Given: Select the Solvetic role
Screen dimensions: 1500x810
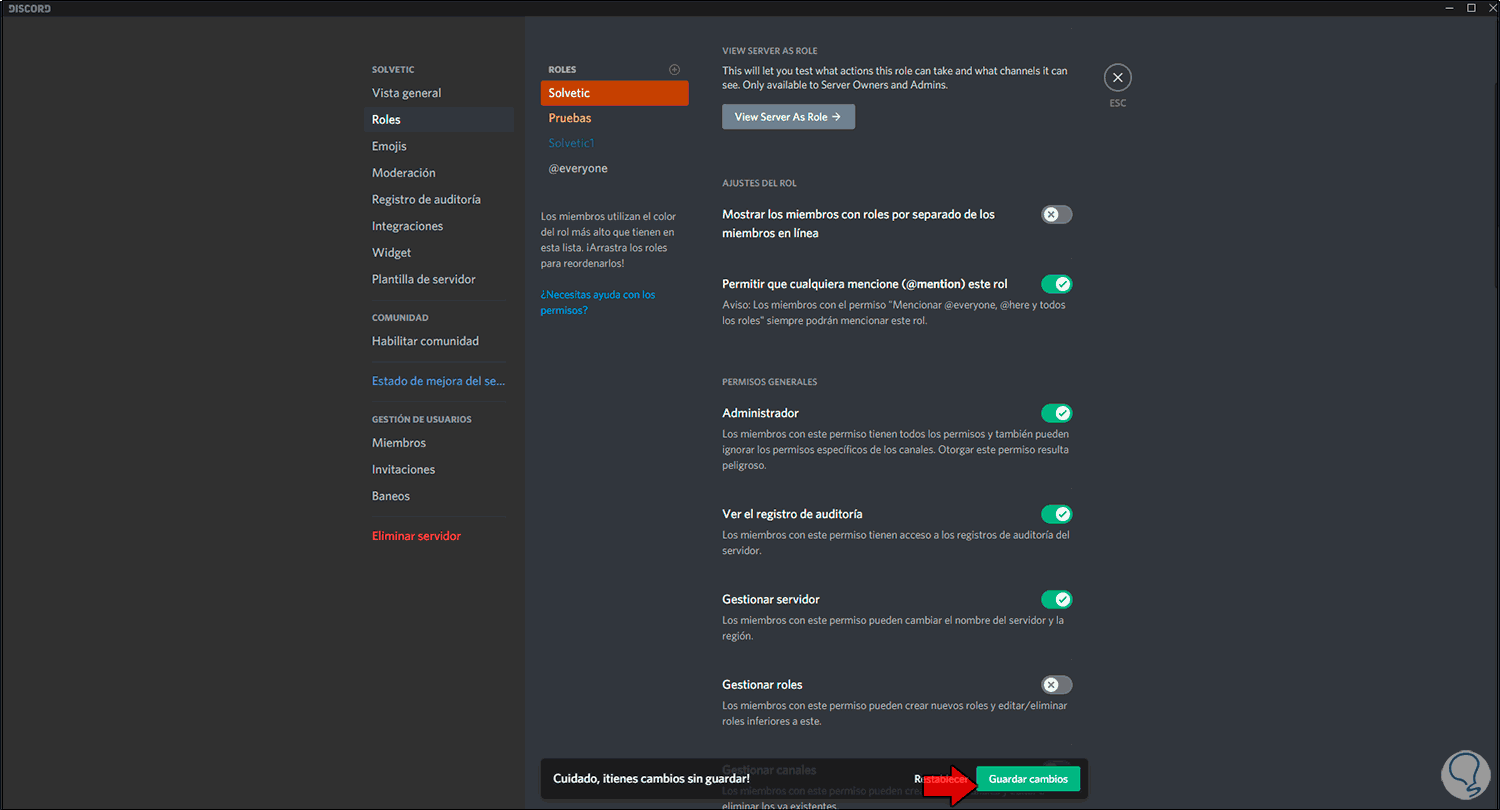Looking at the screenshot, I should tap(614, 93).
